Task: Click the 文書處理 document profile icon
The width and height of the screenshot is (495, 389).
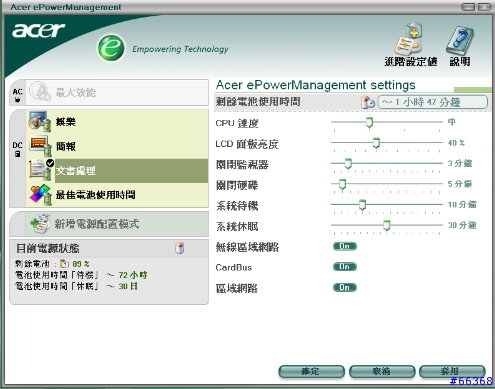Action: click(x=41, y=170)
